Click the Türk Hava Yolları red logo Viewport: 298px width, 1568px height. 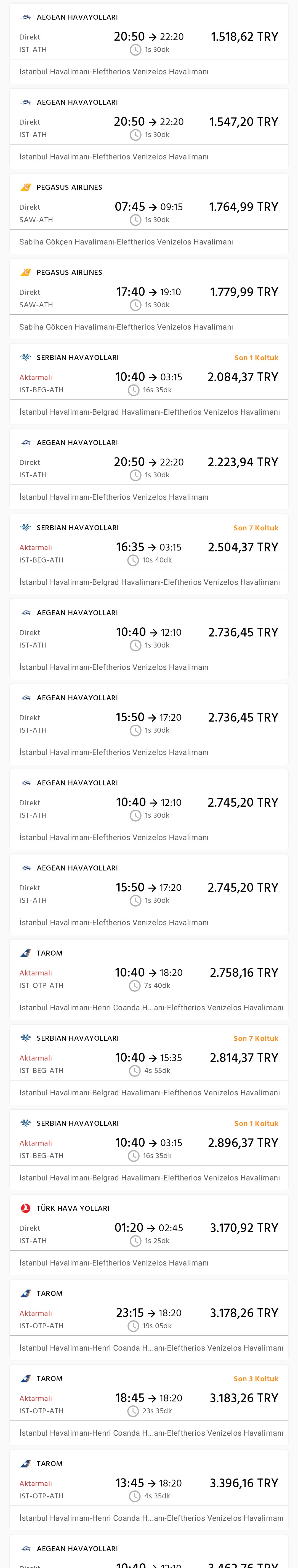point(26,1208)
